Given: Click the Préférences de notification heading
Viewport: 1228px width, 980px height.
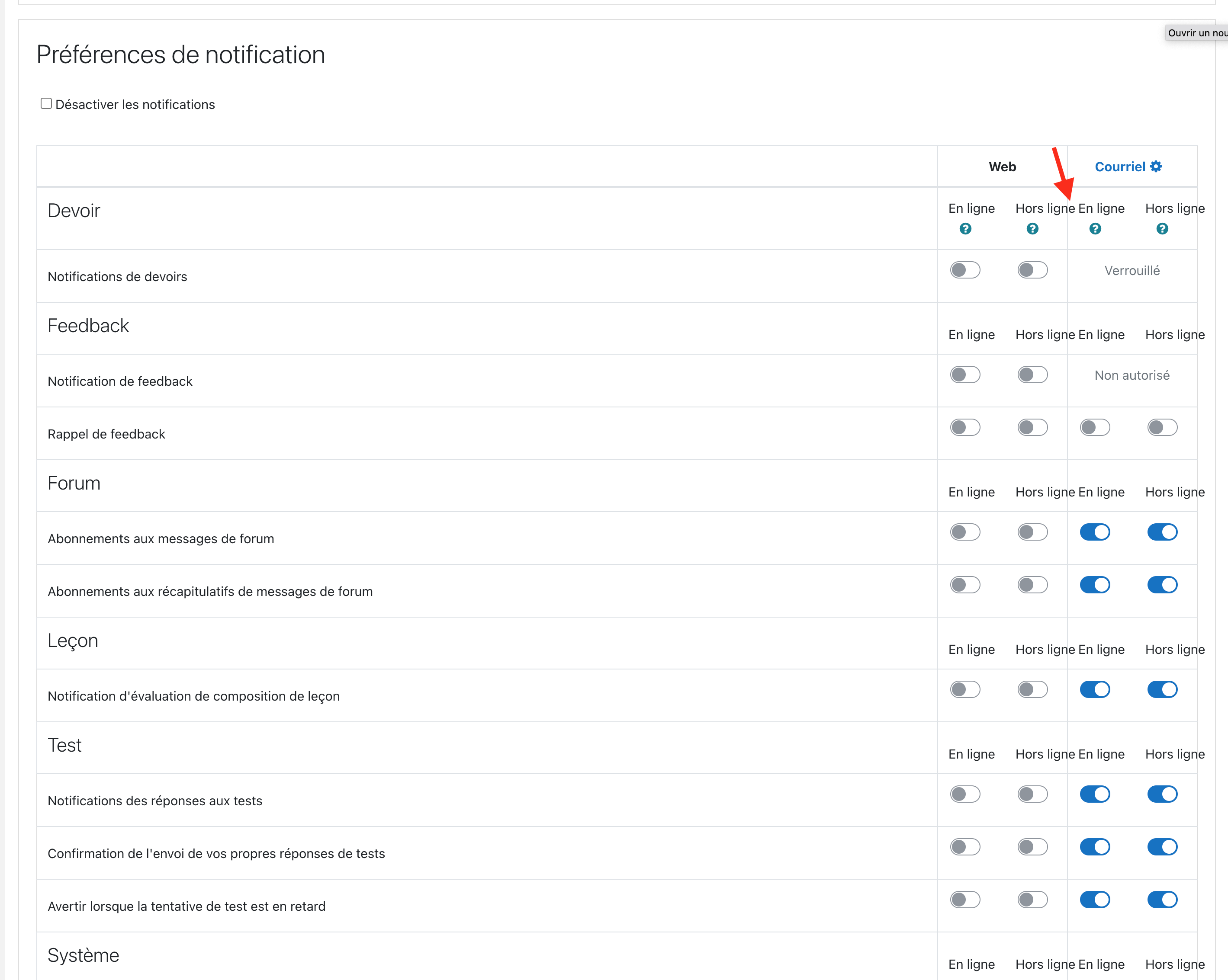Looking at the screenshot, I should 180,55.
